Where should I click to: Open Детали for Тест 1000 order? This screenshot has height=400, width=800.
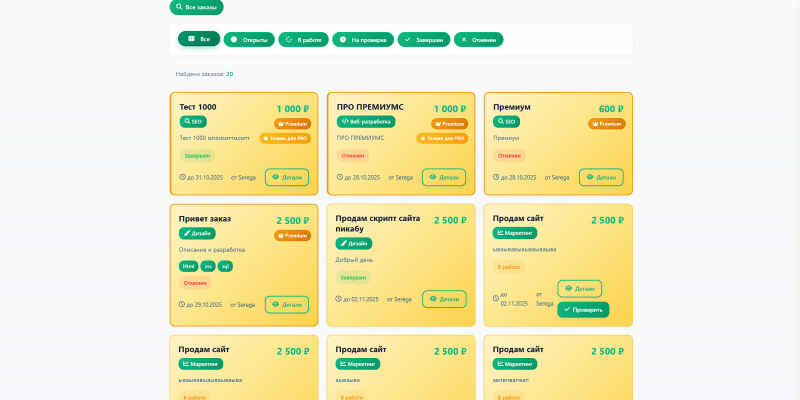tap(287, 177)
